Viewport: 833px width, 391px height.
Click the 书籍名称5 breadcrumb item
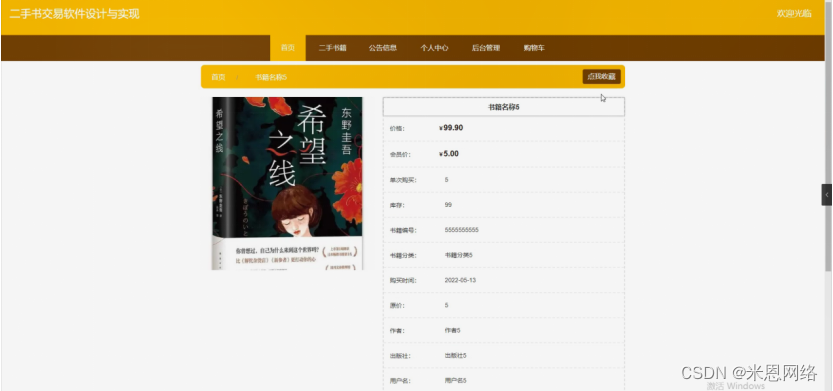(x=271, y=77)
